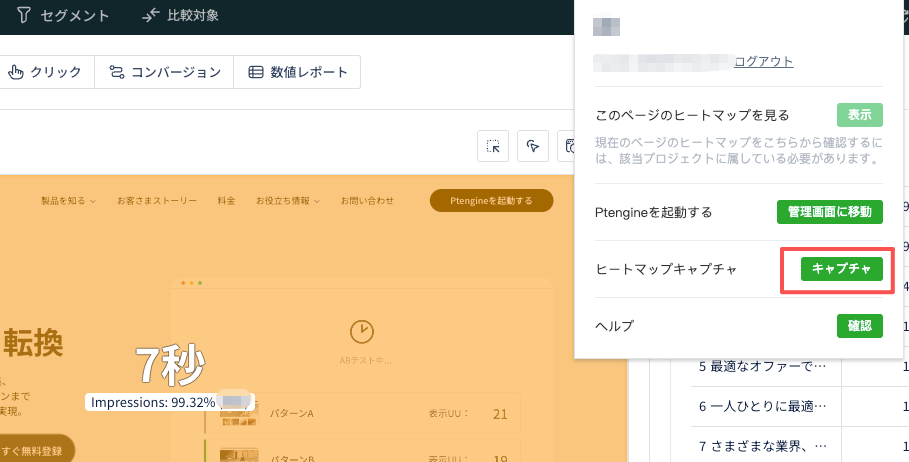
Task: Click the cursor pointer tool icon
Action: [x=533, y=146]
